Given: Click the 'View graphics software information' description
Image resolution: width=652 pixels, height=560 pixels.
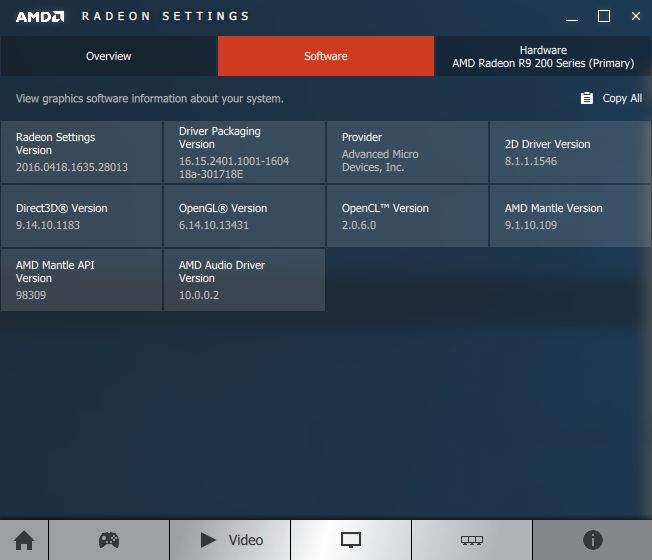Looking at the screenshot, I should (150, 99).
